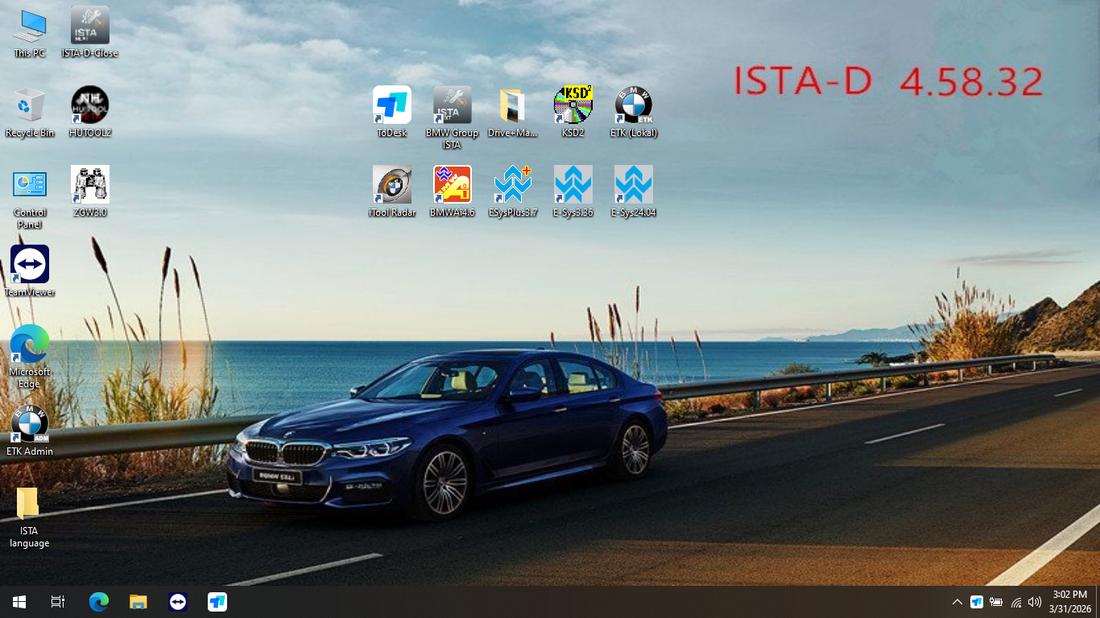
Task: Launch iTool Radar shortcut
Action: (x=391, y=192)
